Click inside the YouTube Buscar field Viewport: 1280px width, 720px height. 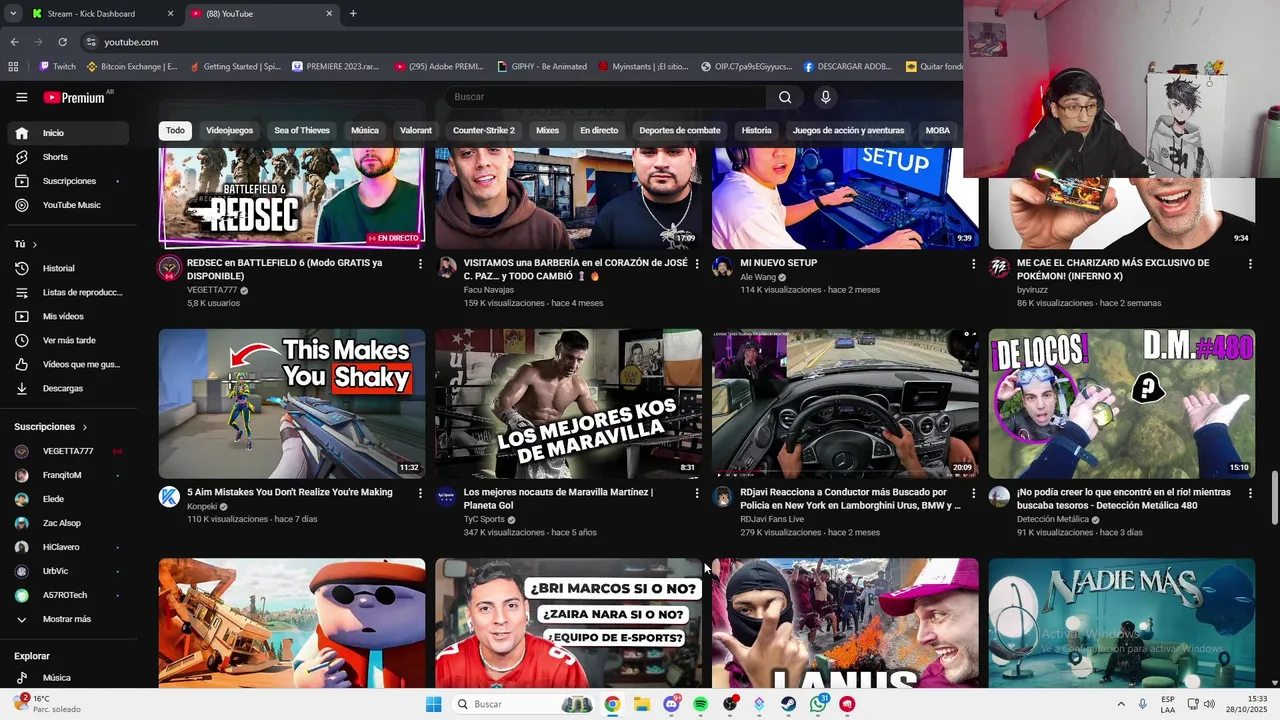(x=605, y=97)
